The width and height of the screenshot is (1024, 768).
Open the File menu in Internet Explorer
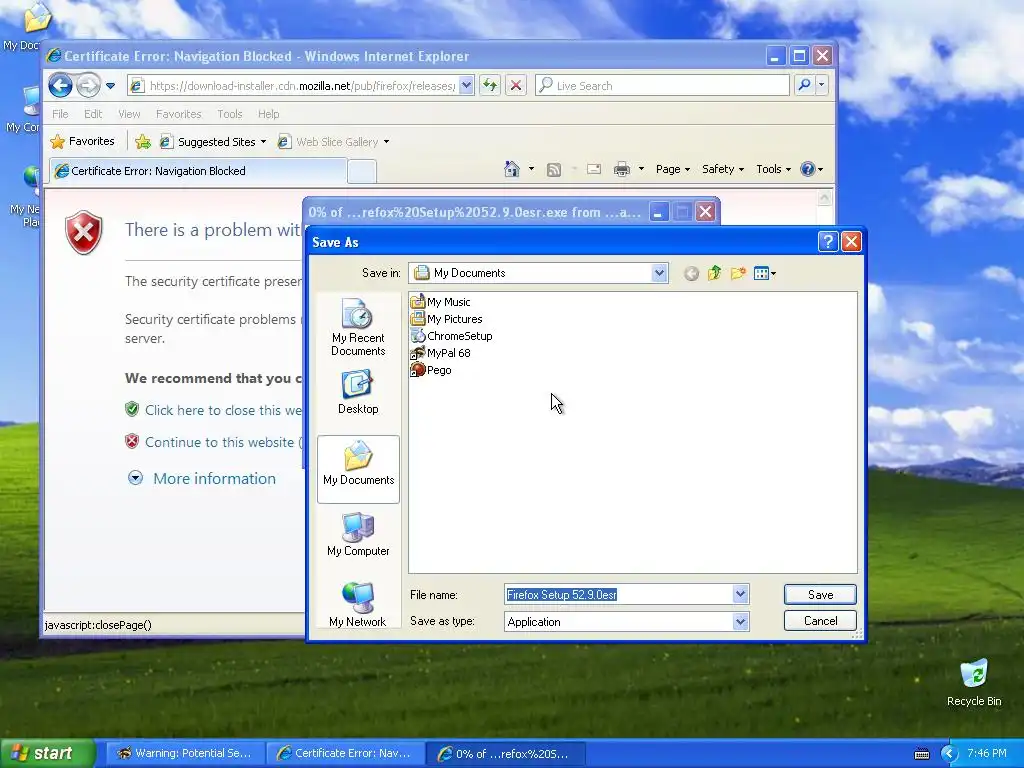click(60, 114)
